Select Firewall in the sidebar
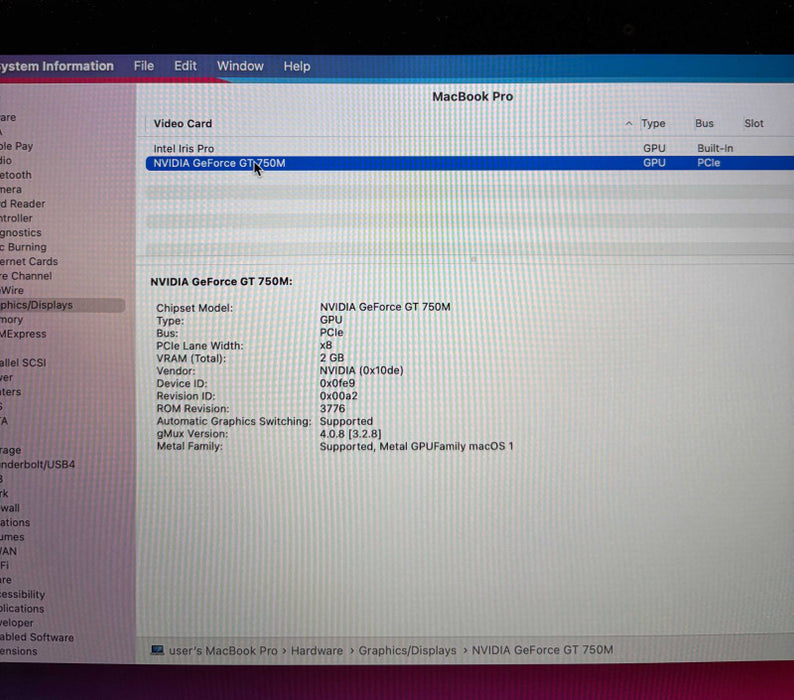 (x=10, y=508)
